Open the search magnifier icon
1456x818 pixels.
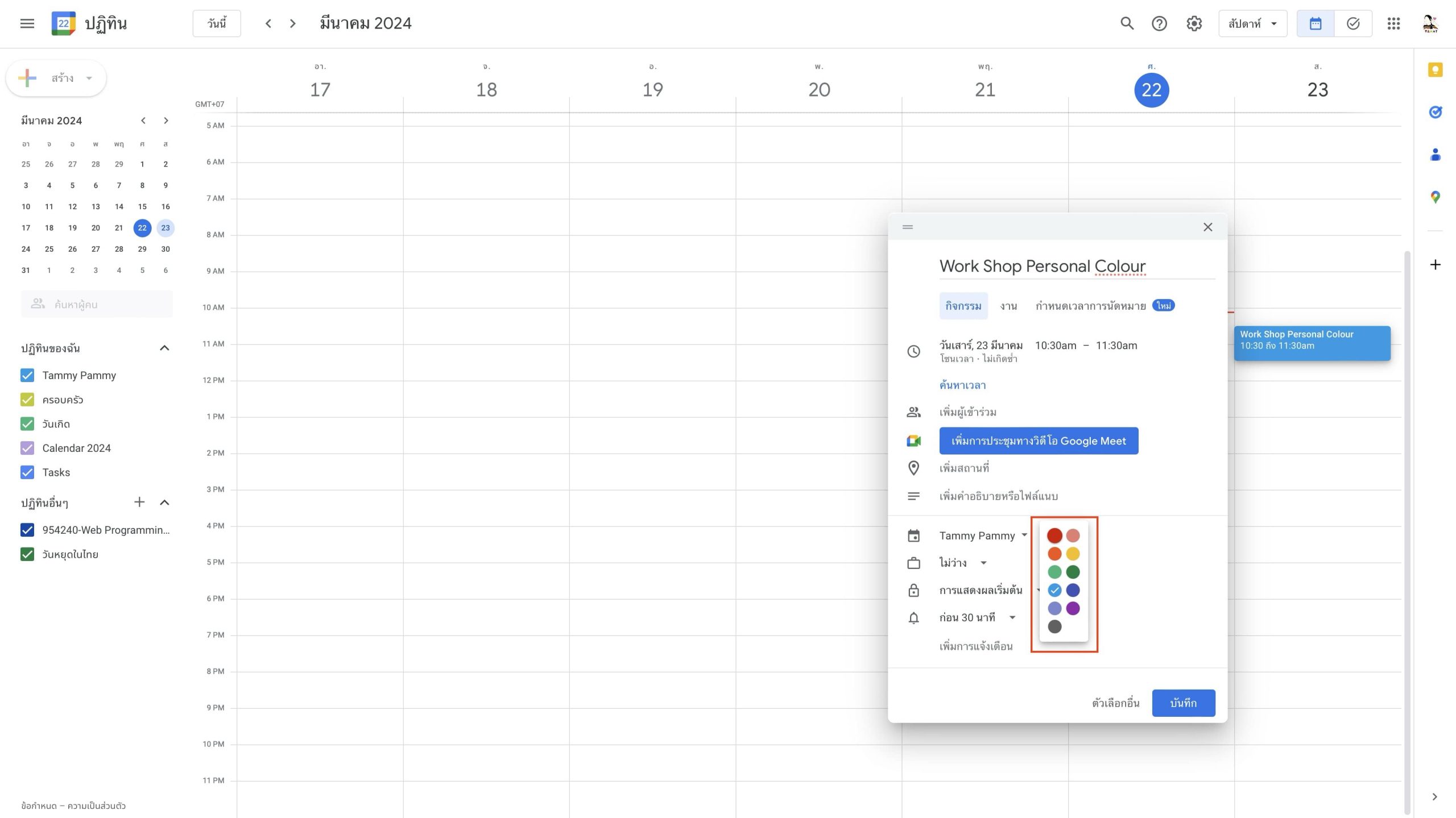tap(1127, 23)
